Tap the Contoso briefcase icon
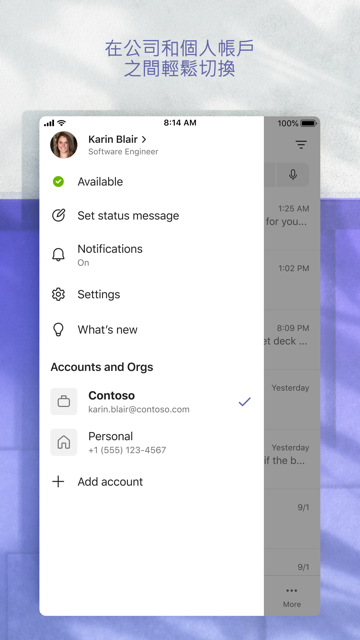 [x=64, y=401]
